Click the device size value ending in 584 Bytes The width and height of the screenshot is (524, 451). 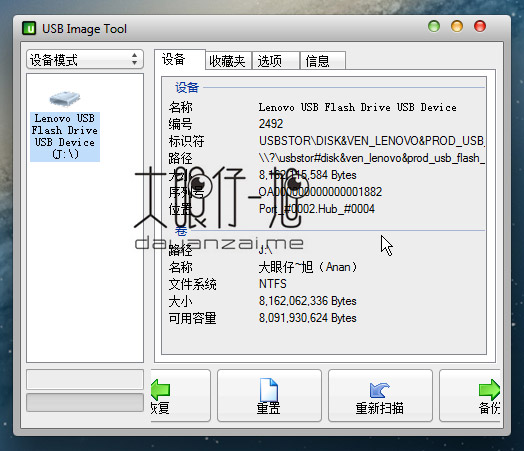click(x=307, y=175)
